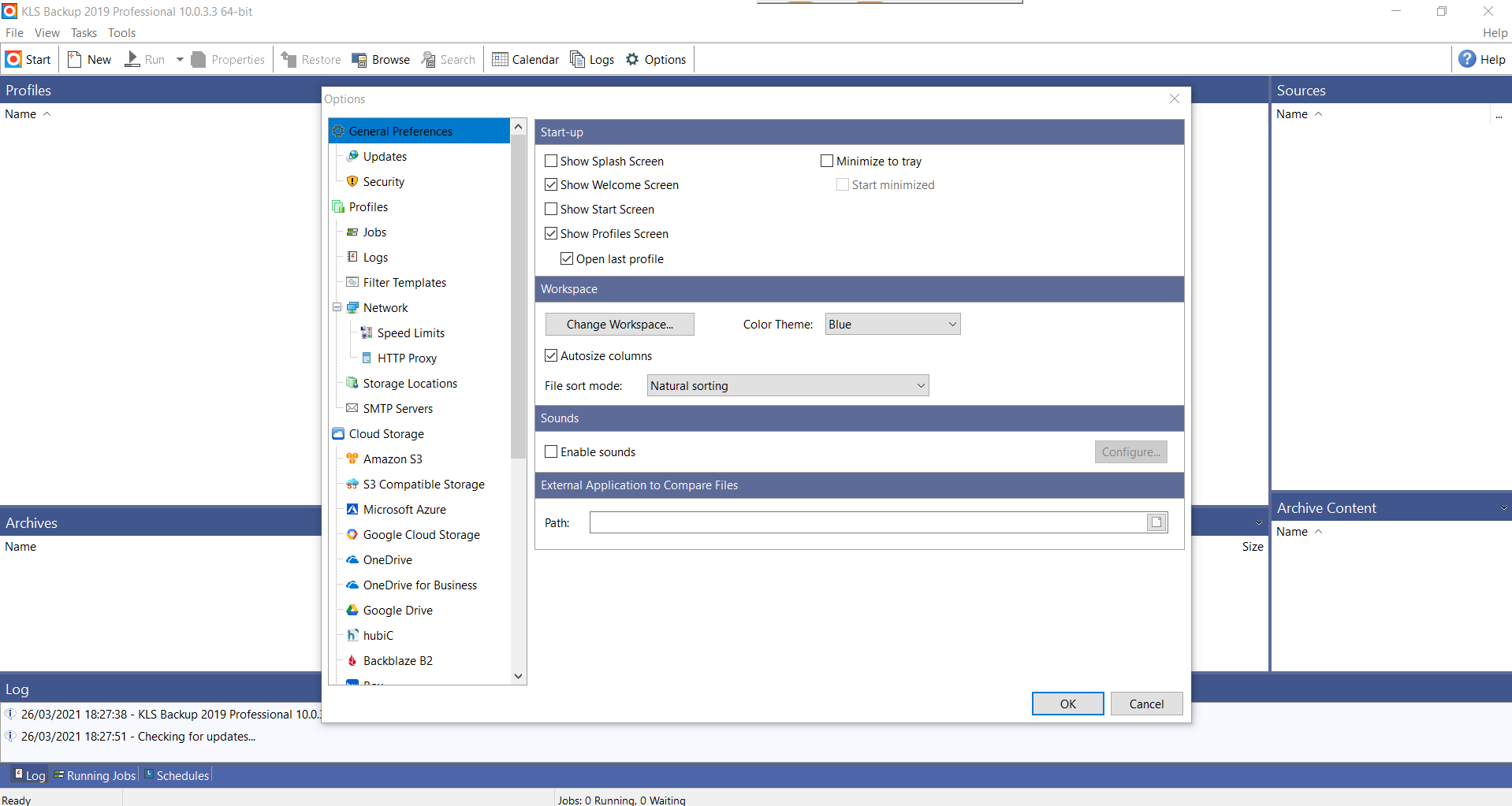Toggle Open last profile checkbox
The image size is (1512, 806).
pyautogui.click(x=567, y=258)
